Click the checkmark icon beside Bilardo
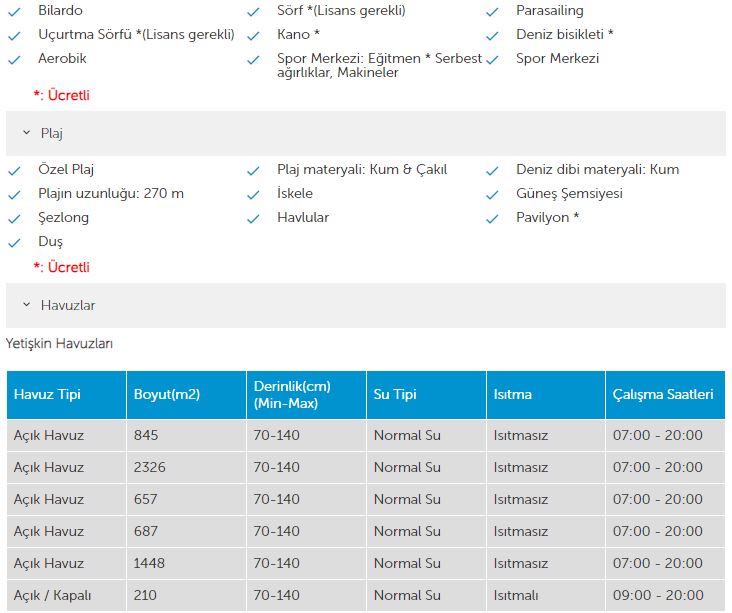Viewport: 732px width, 613px height. tap(14, 12)
